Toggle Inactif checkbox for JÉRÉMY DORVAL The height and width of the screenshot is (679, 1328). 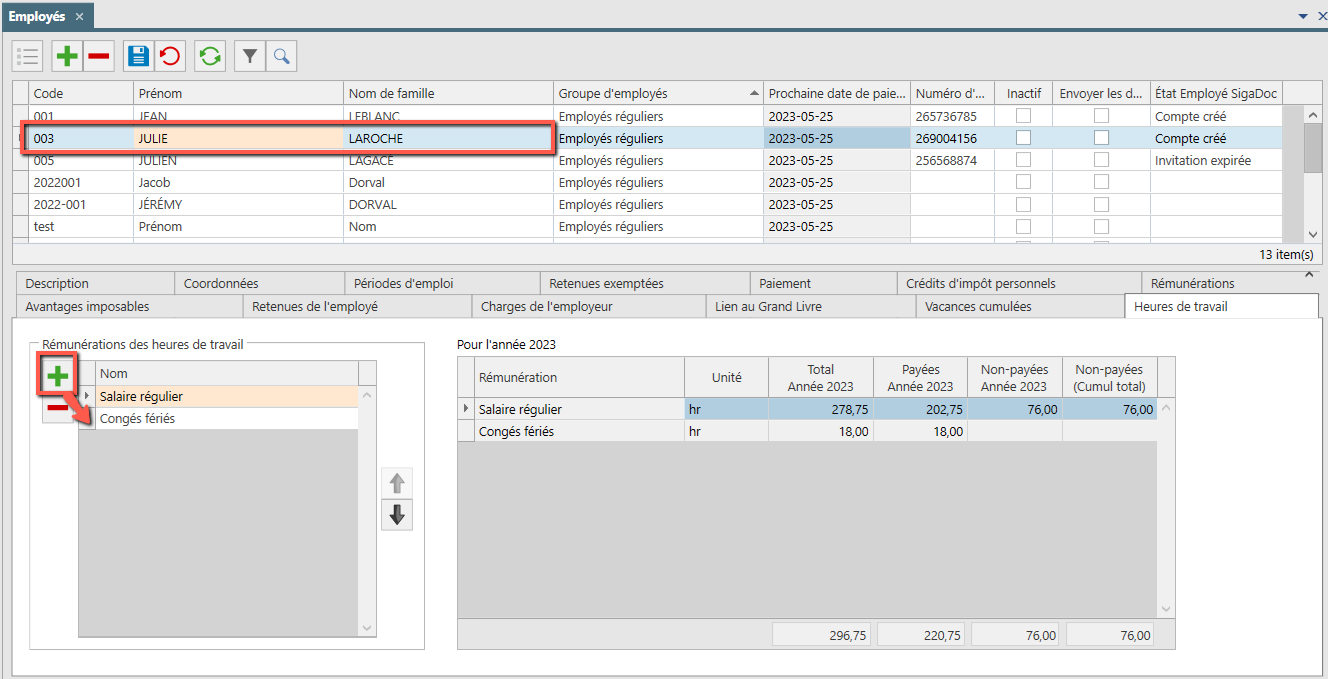pyautogui.click(x=1023, y=204)
